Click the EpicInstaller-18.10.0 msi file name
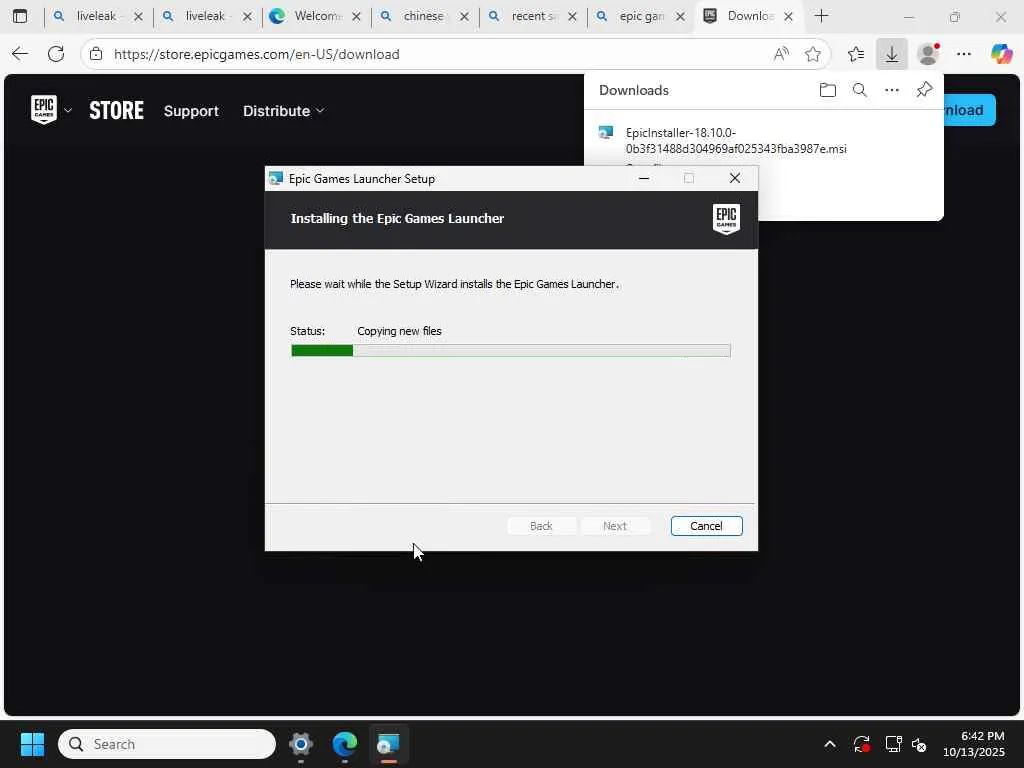This screenshot has width=1024, height=768. (x=736, y=140)
